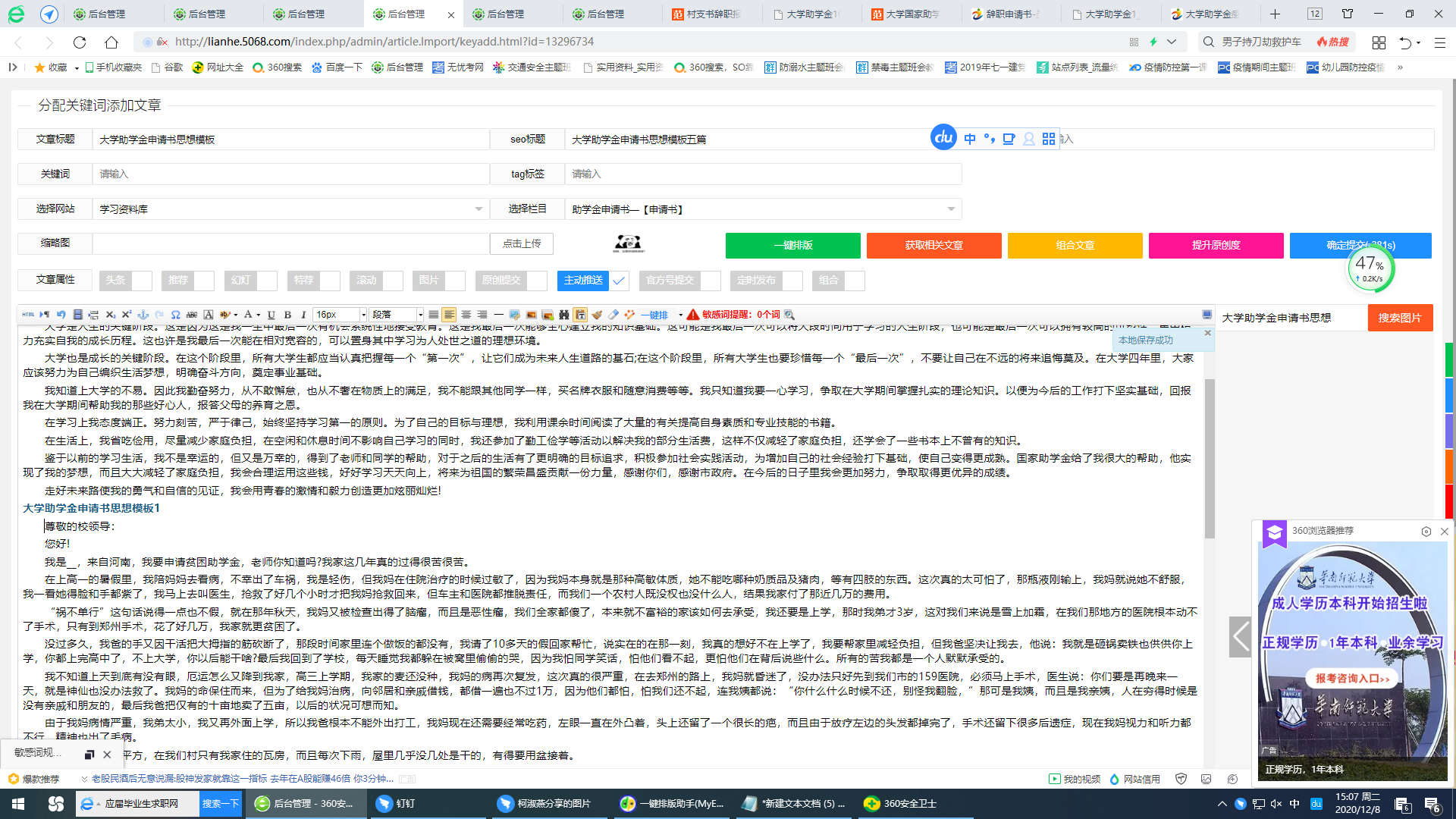Disable the 主动推送 checked option
Viewport: 1456px width, 819px height.
click(x=619, y=280)
